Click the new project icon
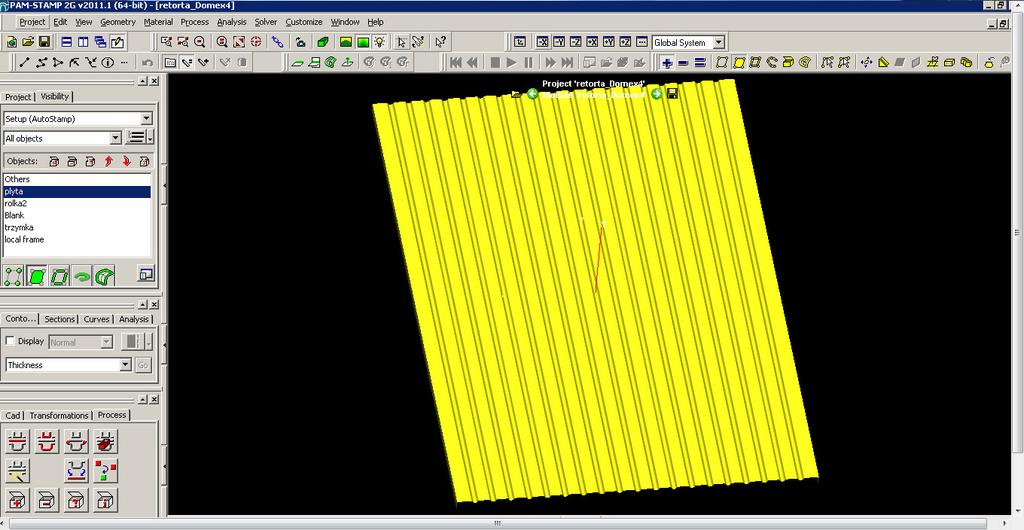Viewport: 1024px width, 530px height. tap(12, 42)
